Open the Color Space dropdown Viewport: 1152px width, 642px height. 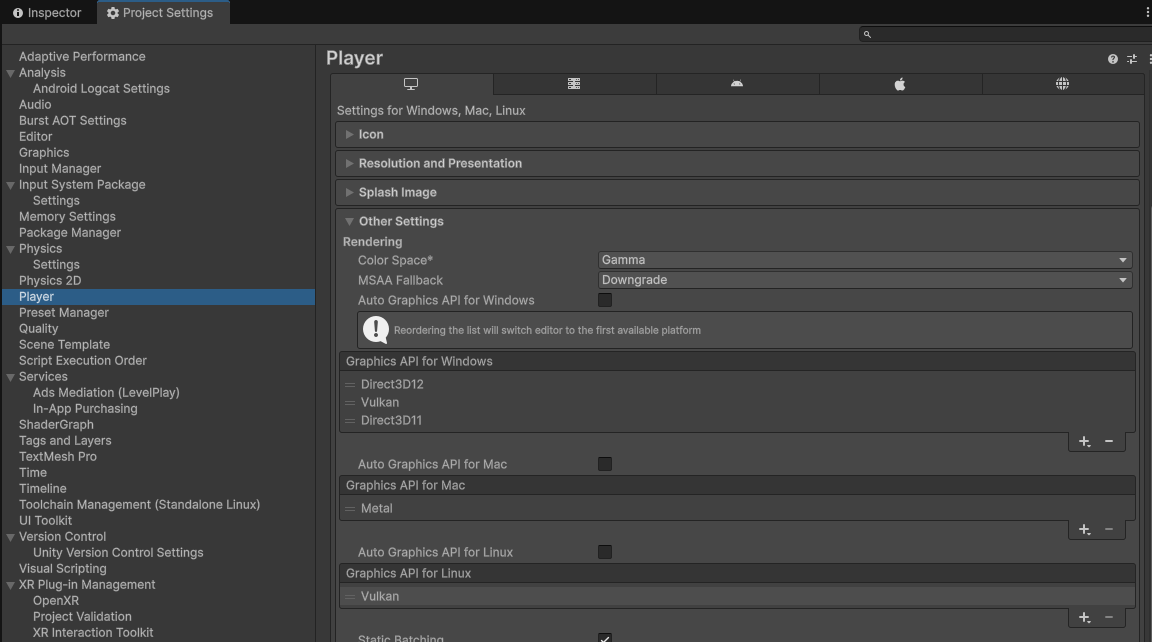pyautogui.click(x=865, y=260)
